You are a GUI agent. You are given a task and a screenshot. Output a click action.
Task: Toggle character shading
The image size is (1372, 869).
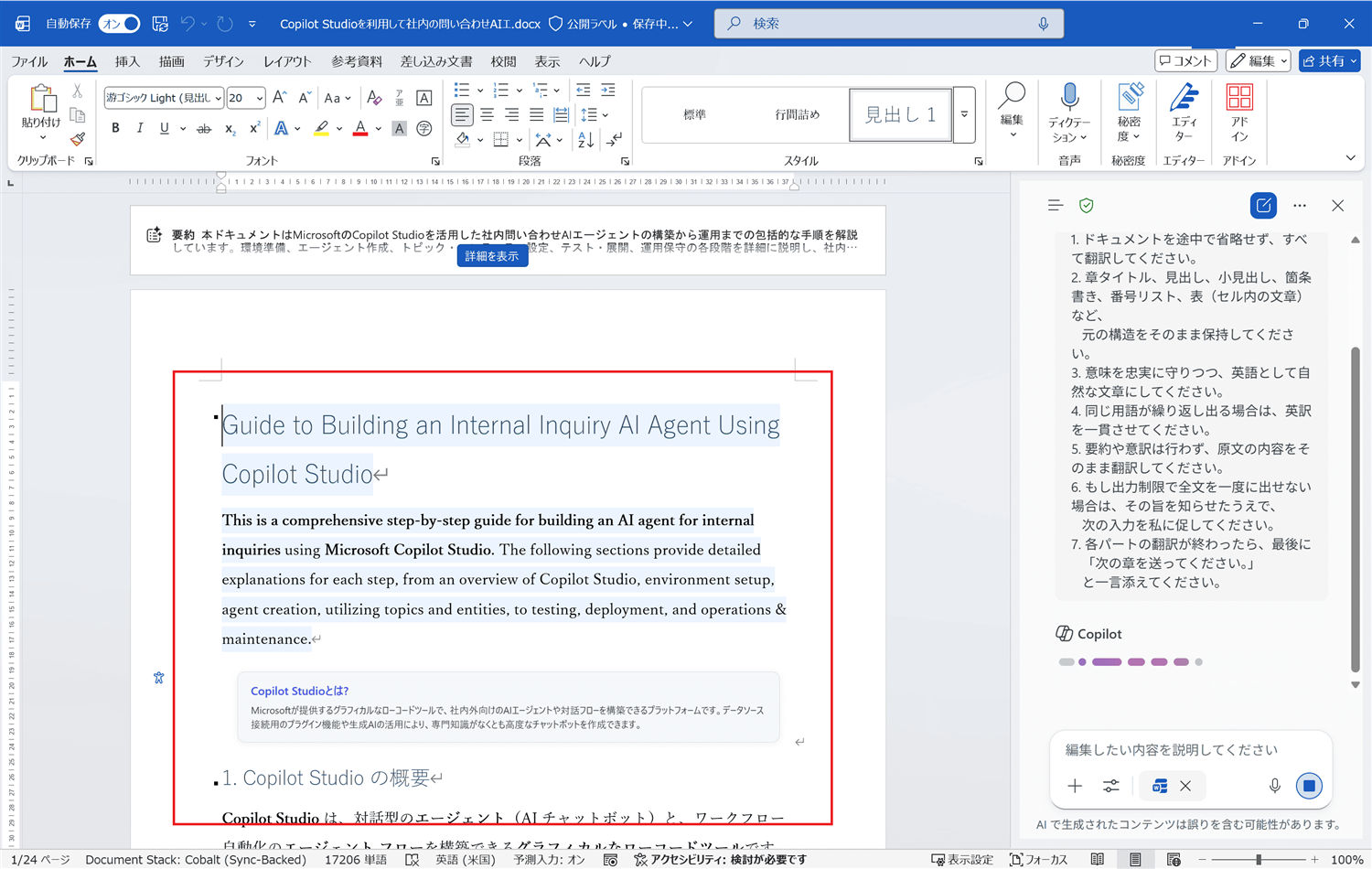click(399, 129)
